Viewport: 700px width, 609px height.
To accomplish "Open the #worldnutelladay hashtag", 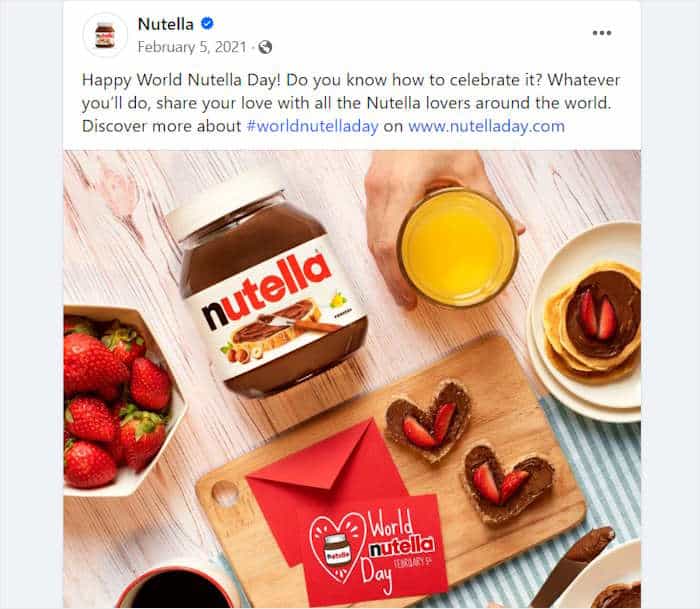I will click(312, 126).
